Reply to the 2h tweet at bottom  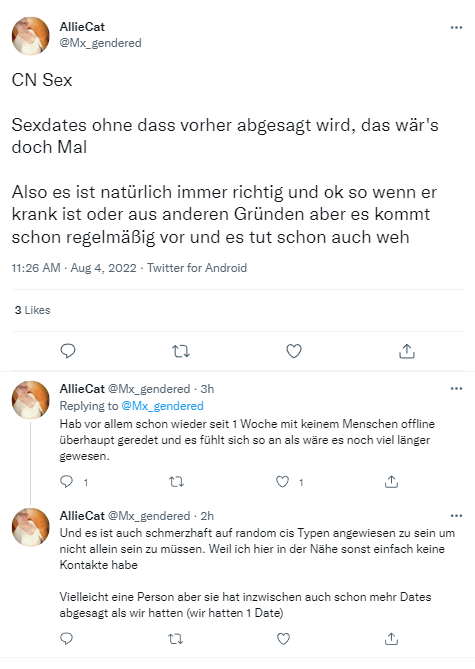tap(67, 638)
